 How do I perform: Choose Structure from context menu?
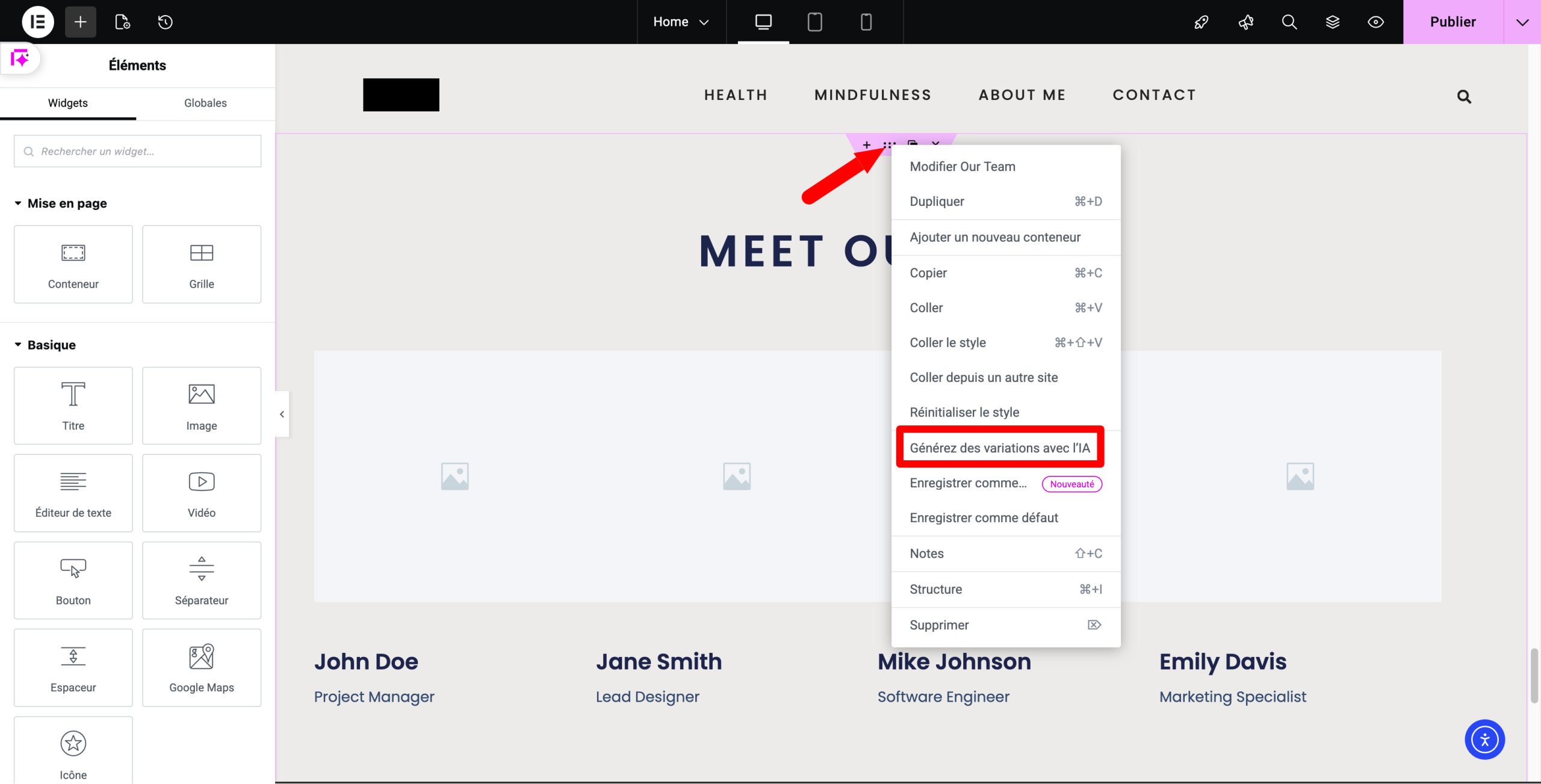pyautogui.click(x=1005, y=590)
